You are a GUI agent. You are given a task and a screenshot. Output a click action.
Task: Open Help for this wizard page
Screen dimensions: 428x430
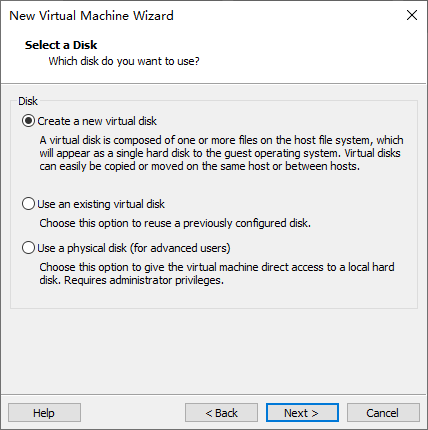(44, 413)
